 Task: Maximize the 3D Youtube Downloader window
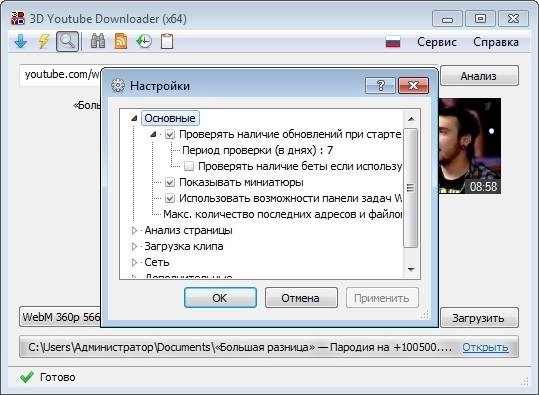pyautogui.click(x=480, y=19)
